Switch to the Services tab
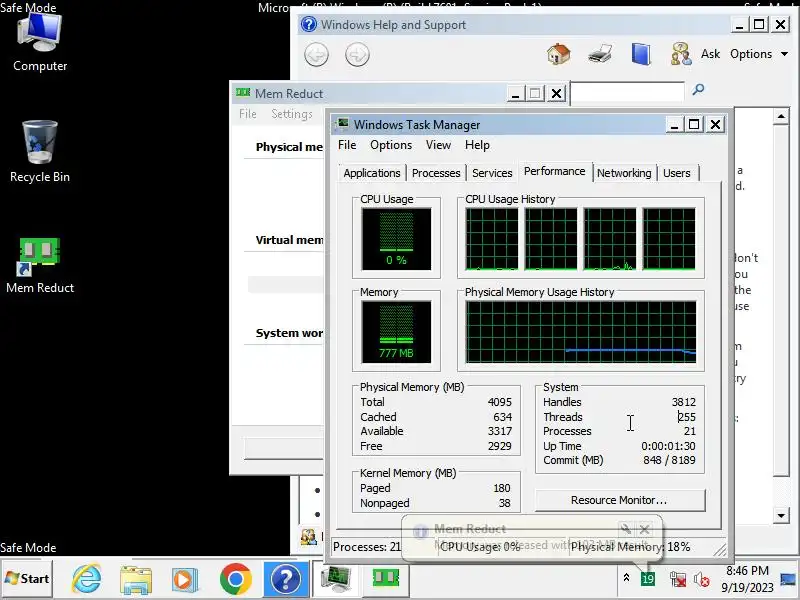 492,173
